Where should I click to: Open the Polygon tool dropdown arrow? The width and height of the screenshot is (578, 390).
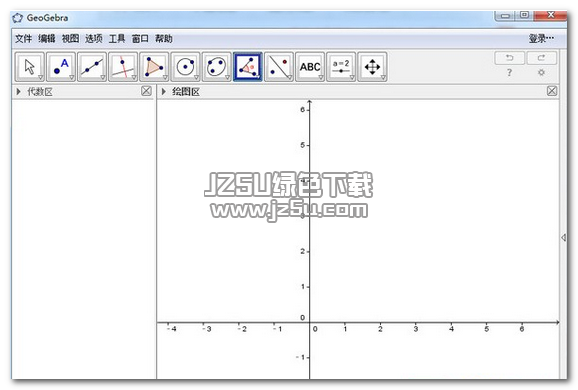coord(165,77)
